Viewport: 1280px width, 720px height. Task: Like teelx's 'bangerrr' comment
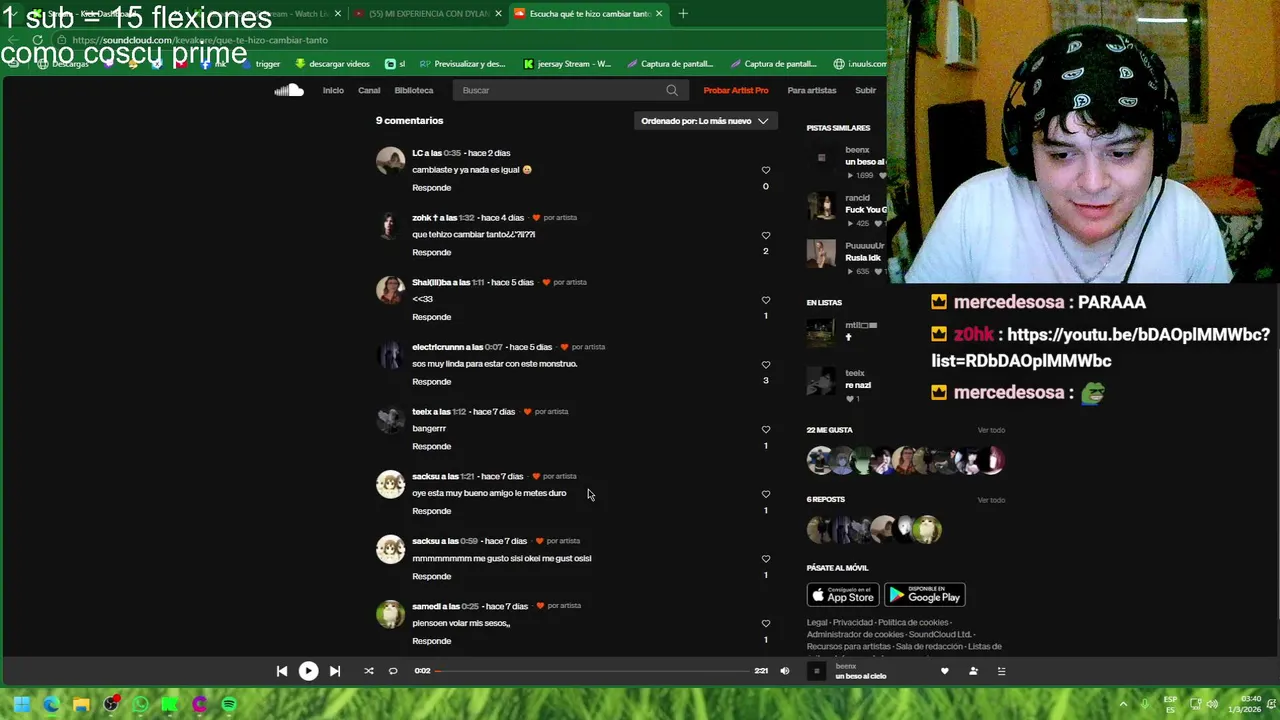(x=766, y=429)
